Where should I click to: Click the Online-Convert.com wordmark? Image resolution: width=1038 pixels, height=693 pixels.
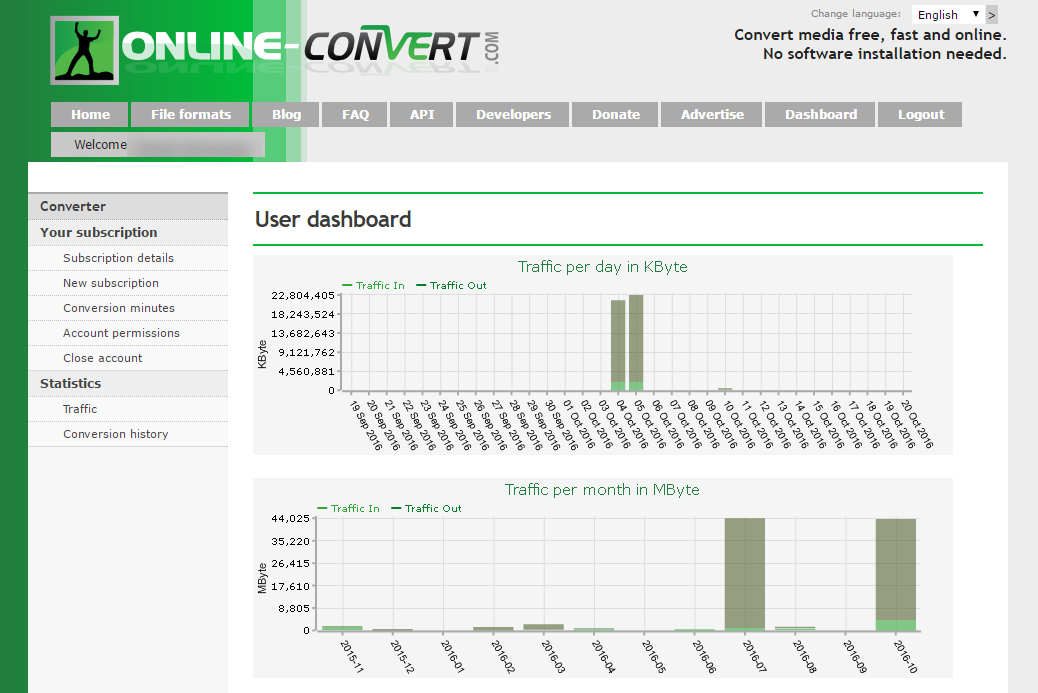310,47
